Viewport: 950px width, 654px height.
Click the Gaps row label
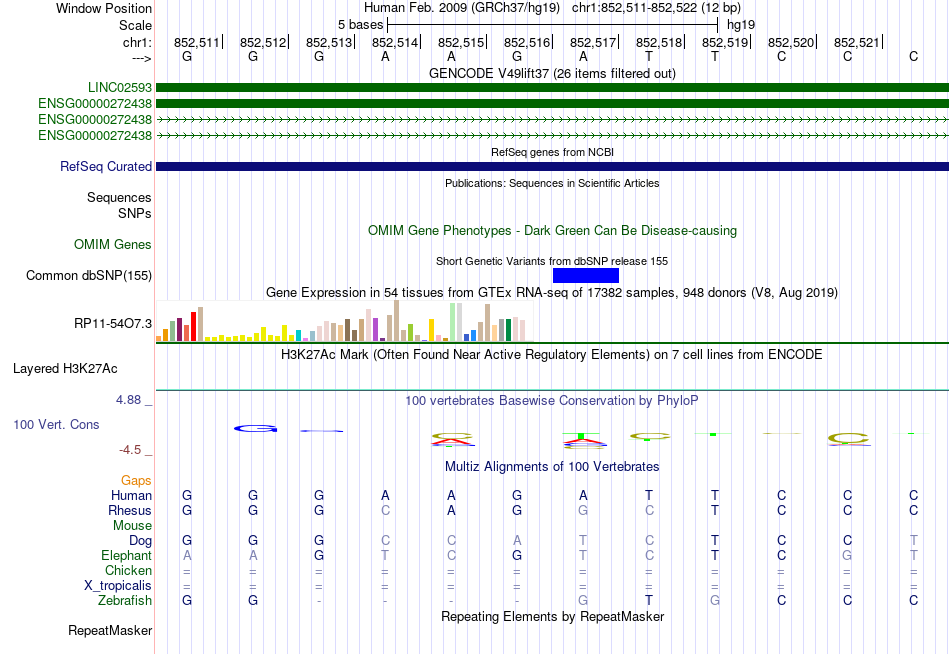point(136,481)
